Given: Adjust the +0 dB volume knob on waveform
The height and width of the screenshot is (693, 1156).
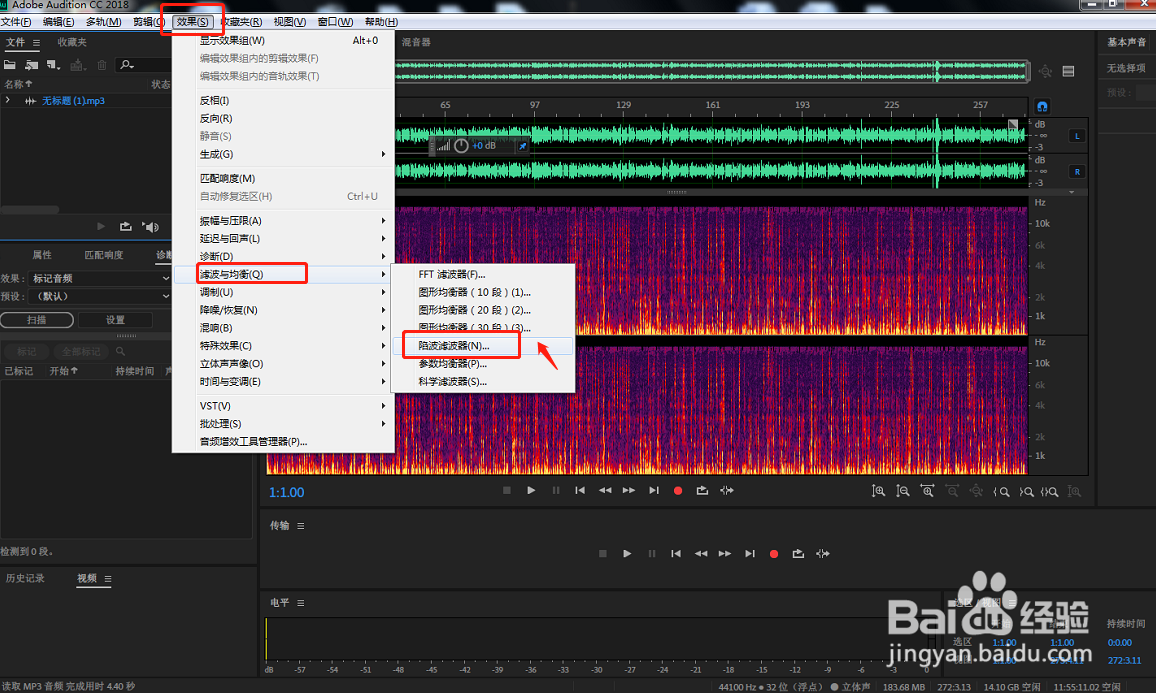Looking at the screenshot, I should click(x=461, y=145).
